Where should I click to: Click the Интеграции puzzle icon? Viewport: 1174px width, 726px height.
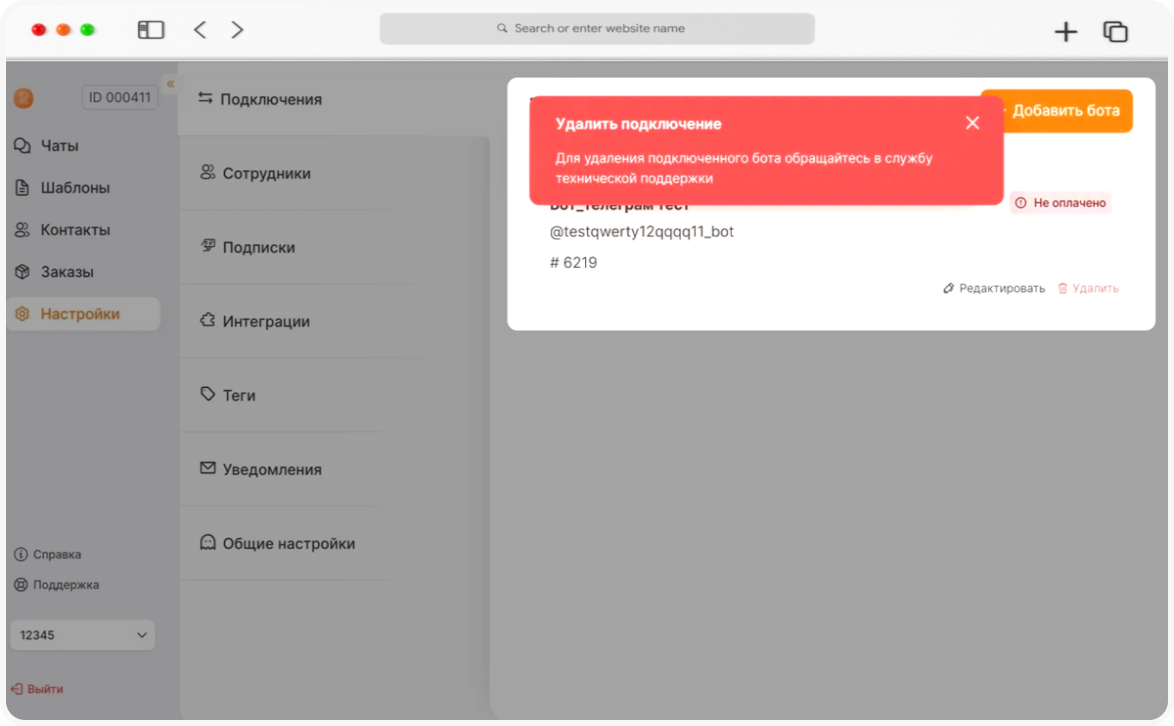[x=207, y=320]
